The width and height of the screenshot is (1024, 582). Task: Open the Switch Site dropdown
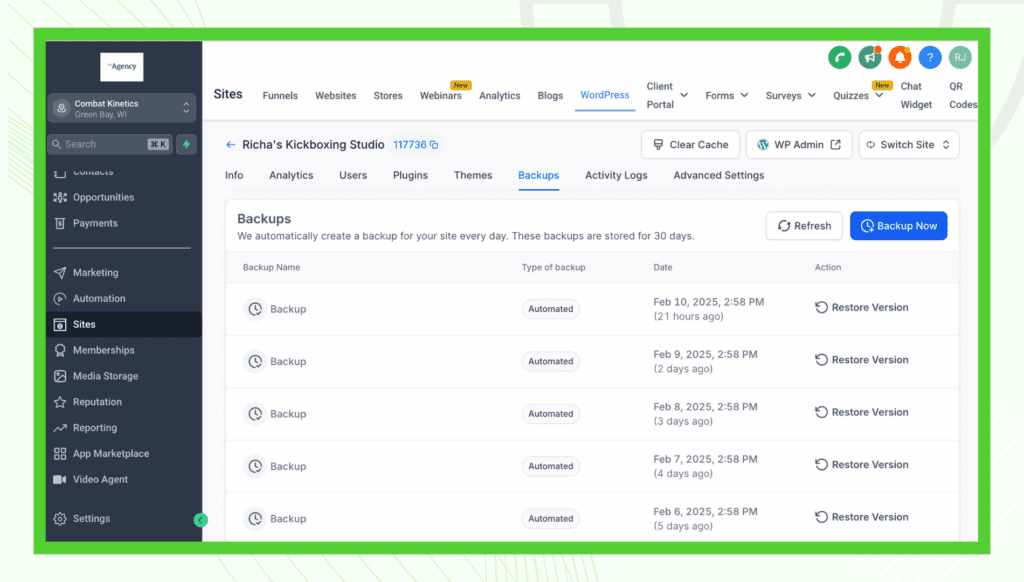coord(908,145)
